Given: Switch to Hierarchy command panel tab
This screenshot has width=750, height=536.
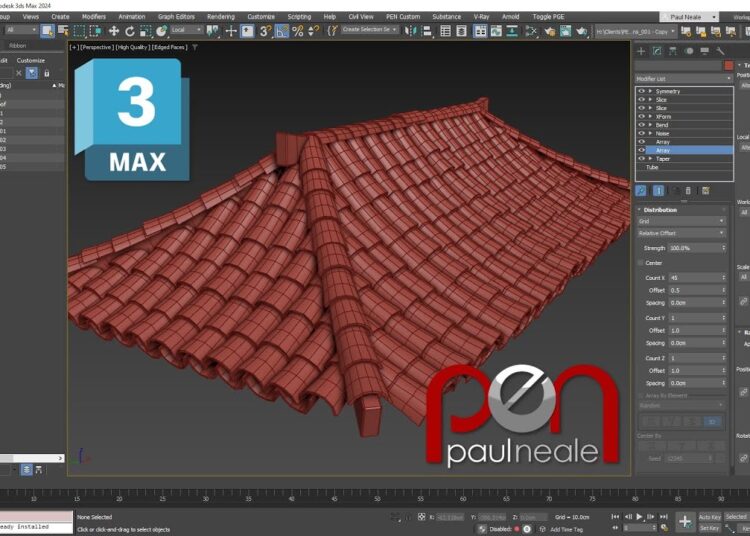Looking at the screenshot, I should click(673, 51).
